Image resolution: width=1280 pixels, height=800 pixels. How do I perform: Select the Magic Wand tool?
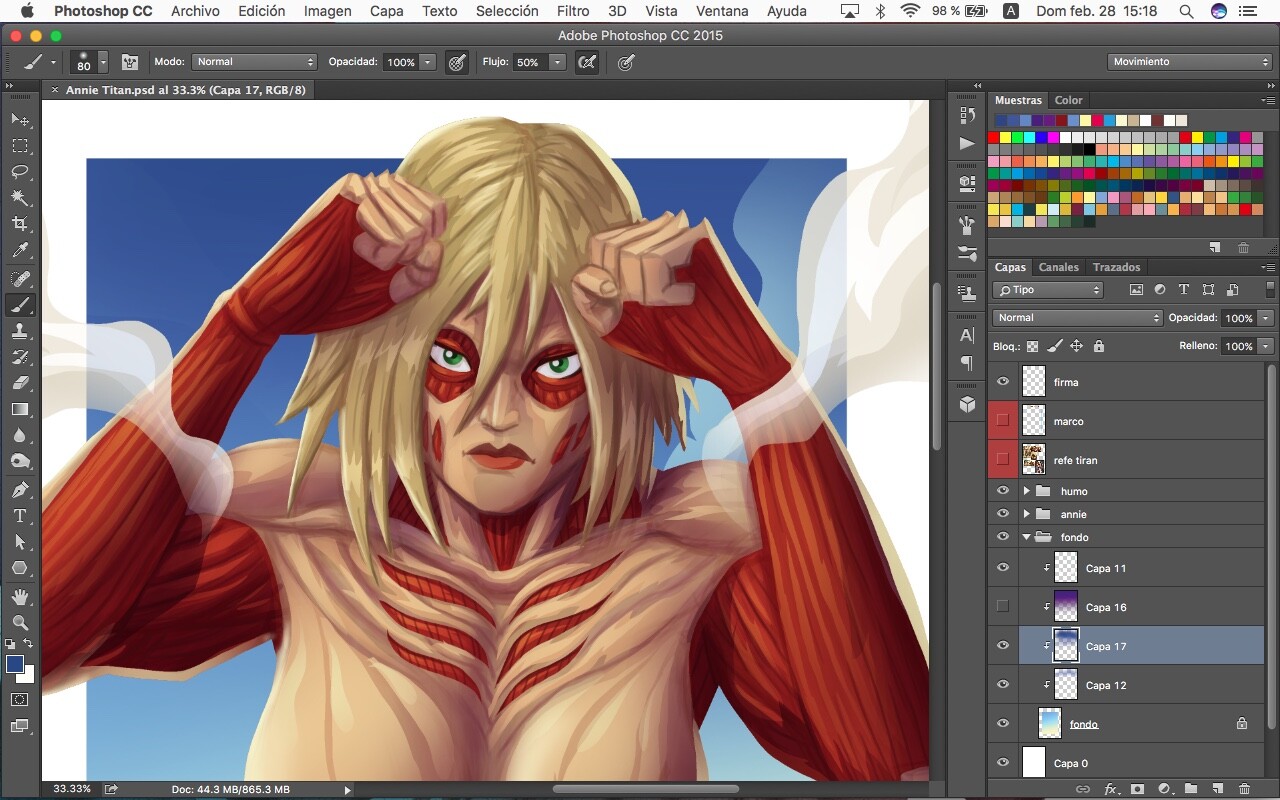(20, 198)
